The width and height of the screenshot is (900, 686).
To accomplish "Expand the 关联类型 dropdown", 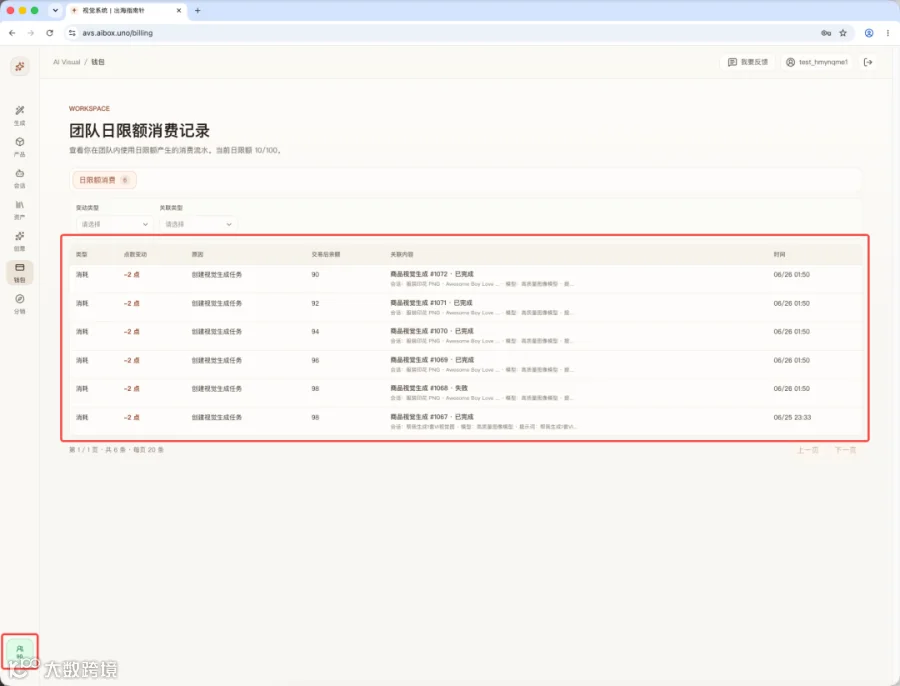I will click(198, 224).
